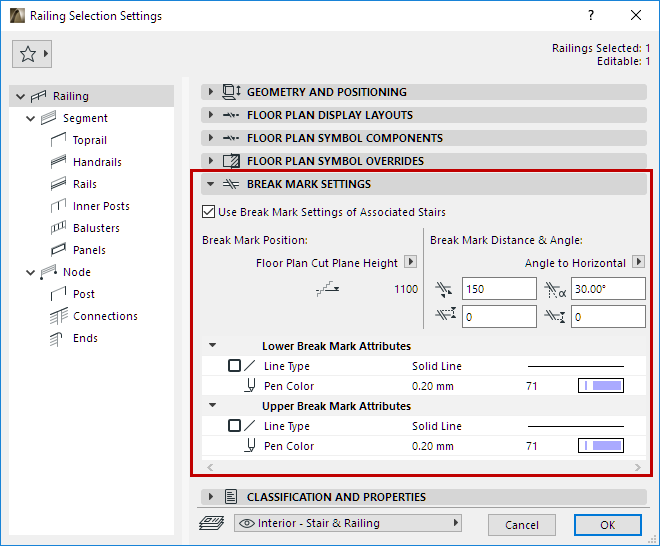Image resolution: width=660 pixels, height=546 pixels.
Task: Click the Cancel button
Action: [x=522, y=525]
